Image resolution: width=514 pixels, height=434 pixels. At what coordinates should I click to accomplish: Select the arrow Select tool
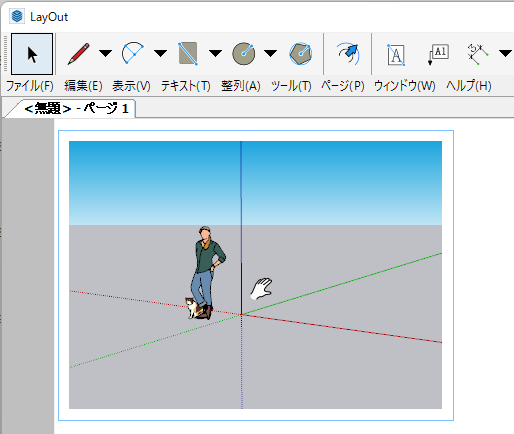pos(32,54)
